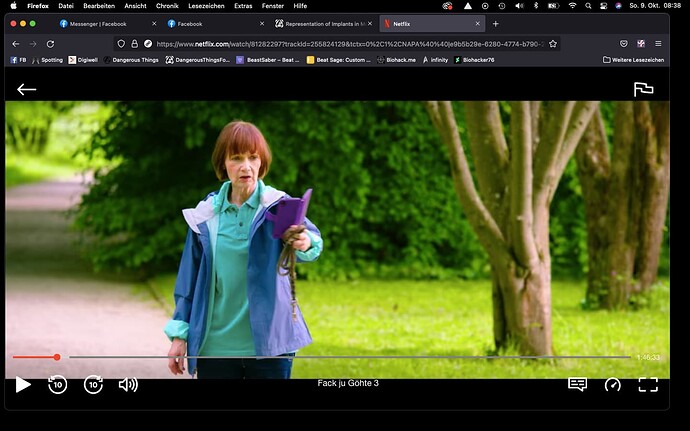This screenshot has width=690, height=431.
Task: Play the Netflix video
Action: click(23, 384)
